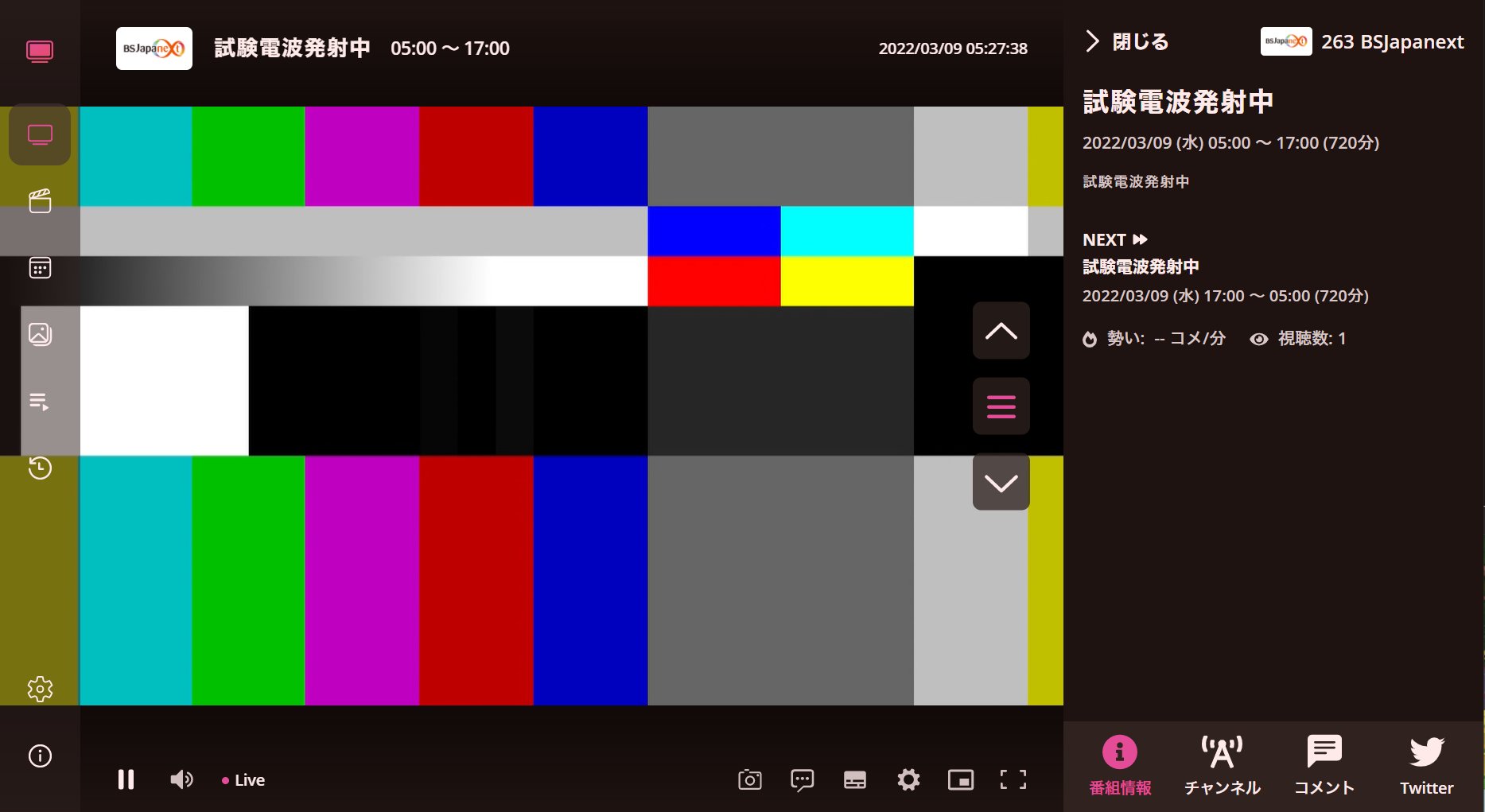Toggle the playlist queue icon in sidebar

coord(39,402)
